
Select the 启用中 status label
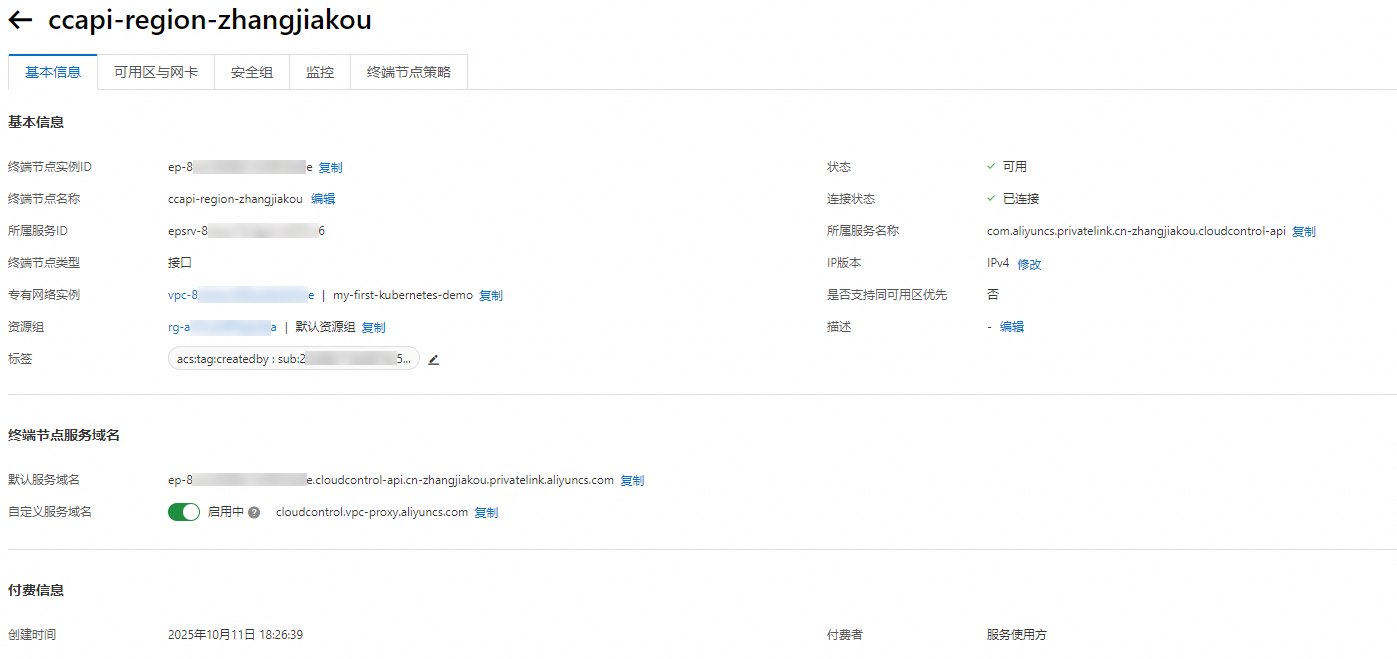tap(225, 512)
